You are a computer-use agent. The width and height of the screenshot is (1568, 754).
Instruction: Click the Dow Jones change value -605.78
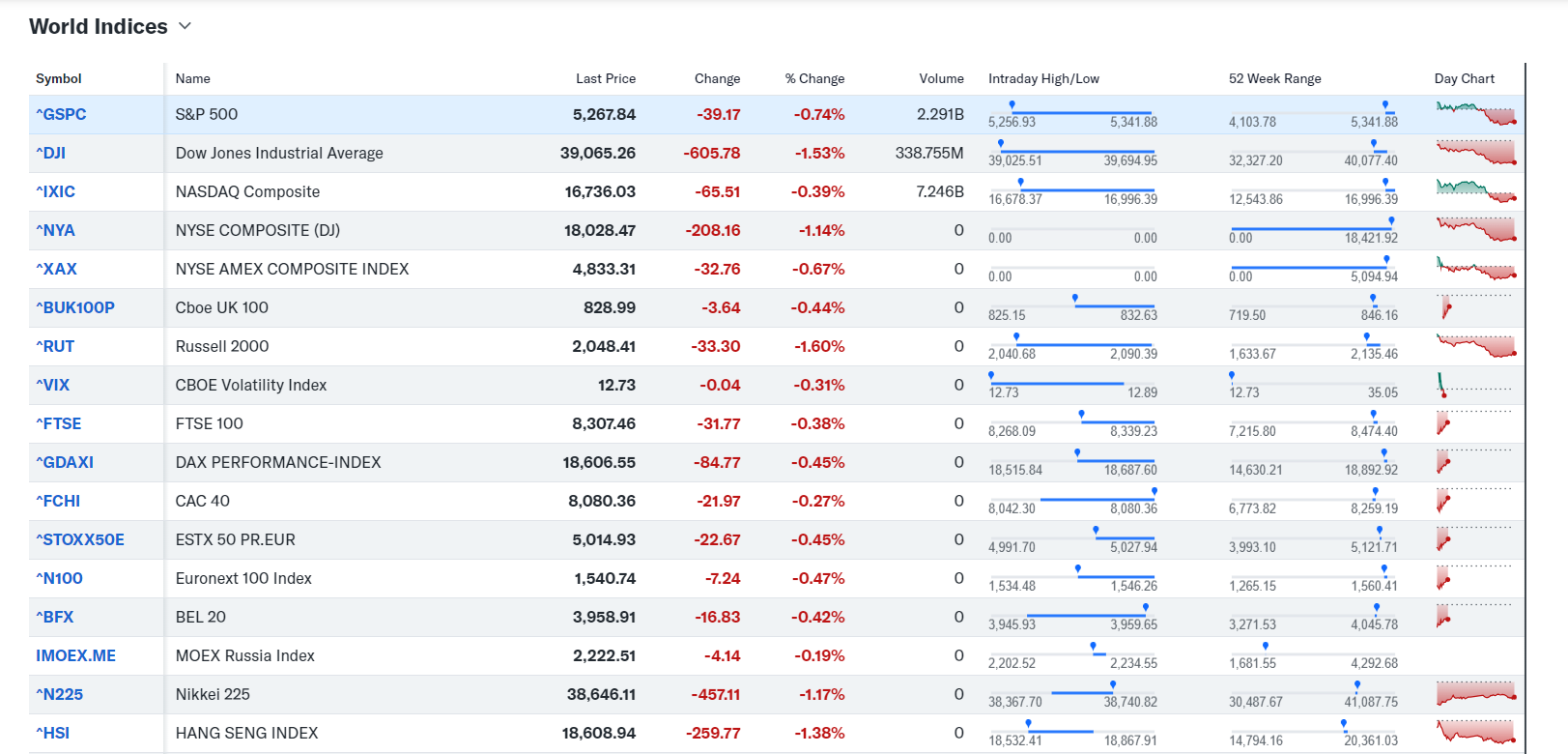tap(712, 153)
